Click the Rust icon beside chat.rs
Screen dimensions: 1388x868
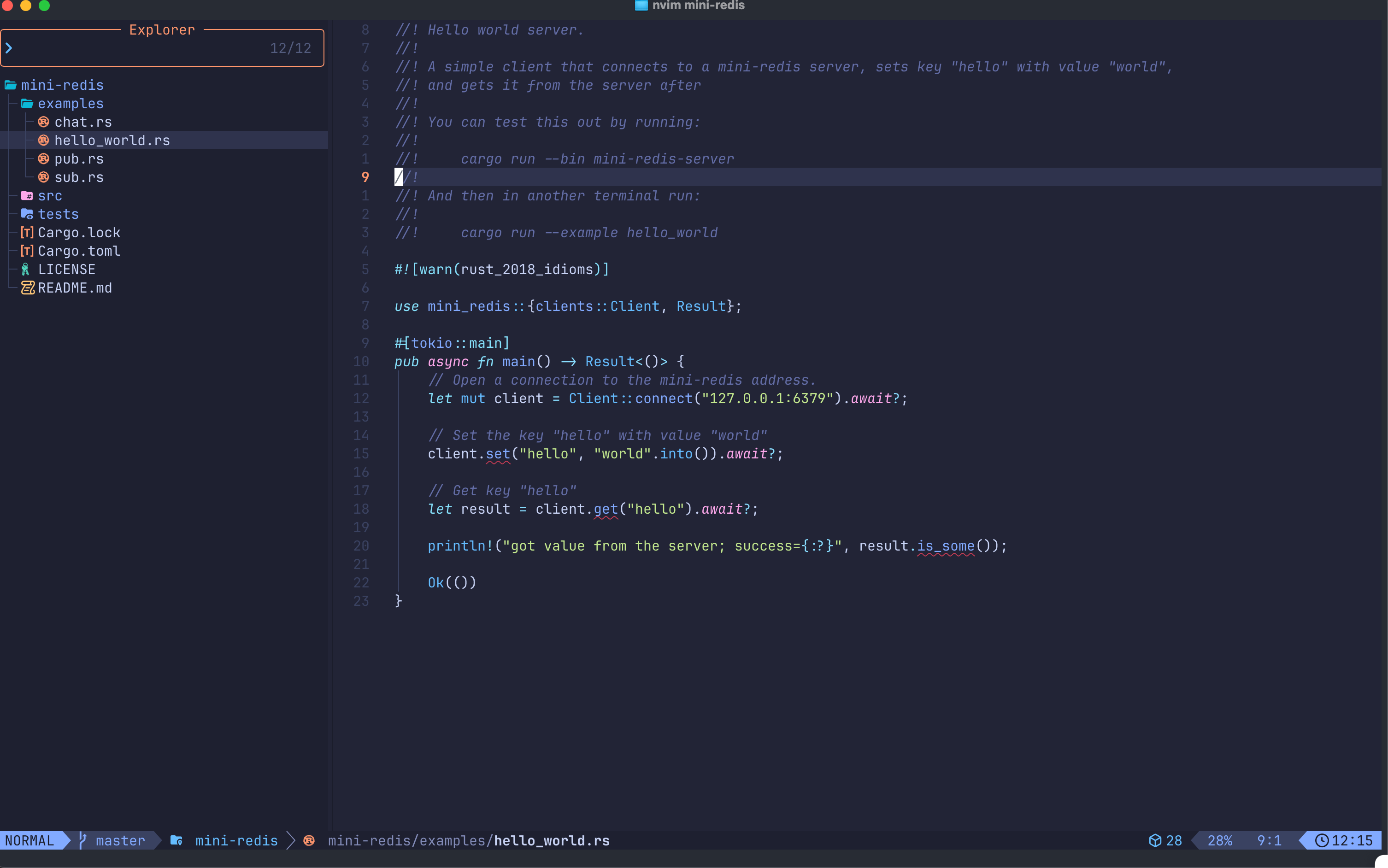(43, 122)
